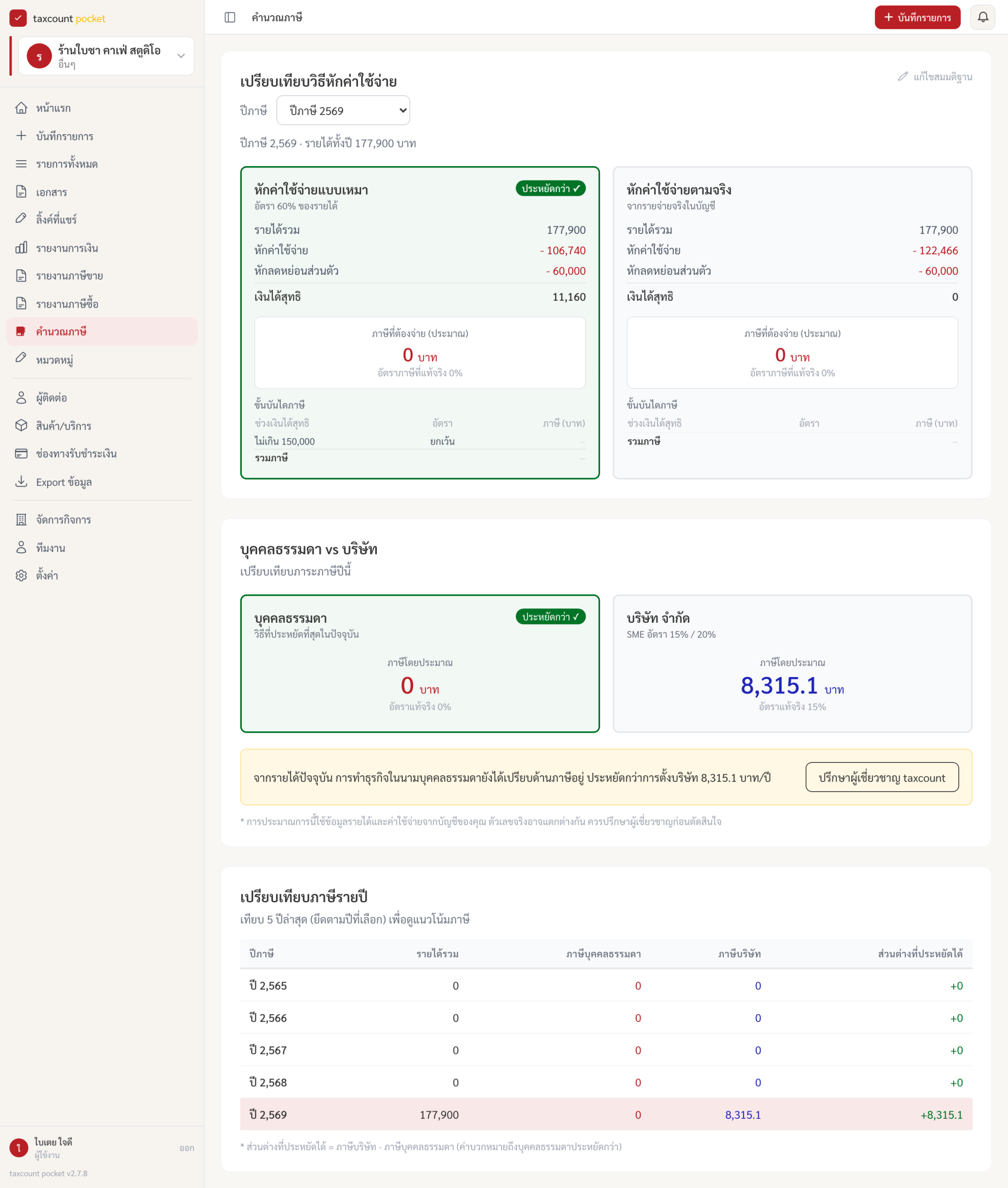The image size is (1008, 1188).
Task: Click ปรึกษาผู้เชี่ยวชาญ taxcount button
Action: (x=882, y=777)
